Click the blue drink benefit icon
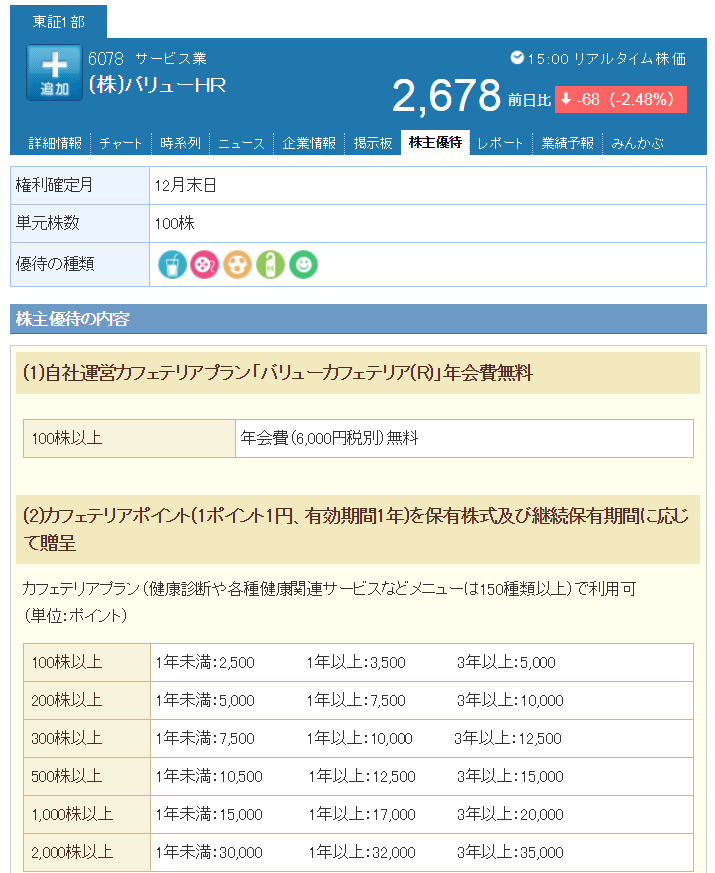715x873 pixels. 172,264
